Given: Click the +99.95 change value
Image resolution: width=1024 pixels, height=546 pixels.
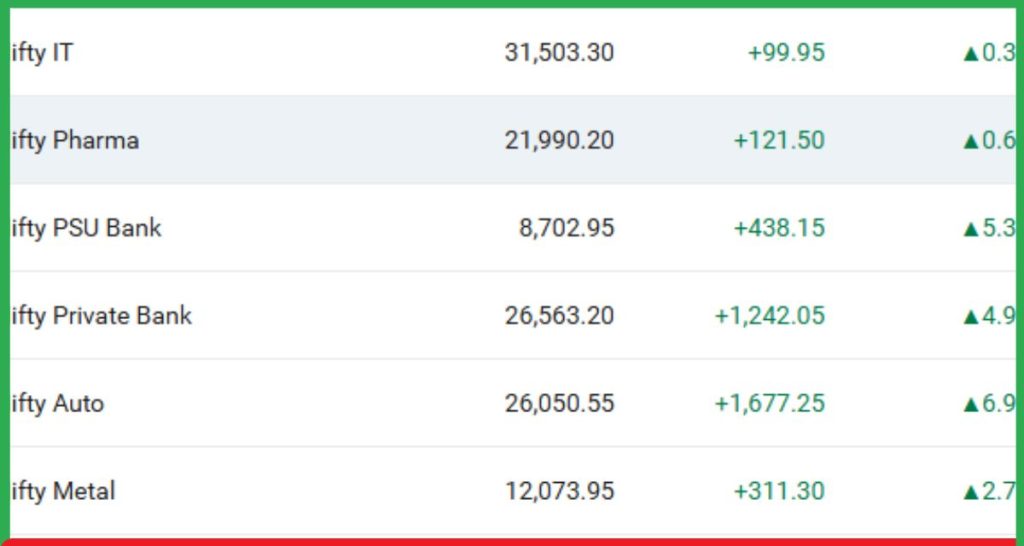Looking at the screenshot, I should point(786,52).
